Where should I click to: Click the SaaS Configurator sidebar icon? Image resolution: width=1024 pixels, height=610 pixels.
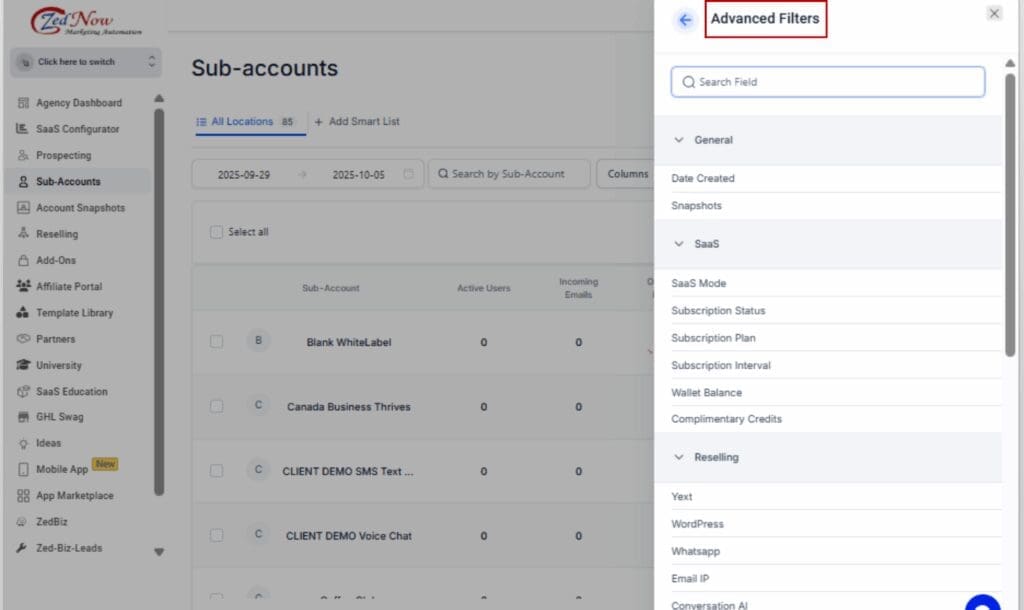23,129
